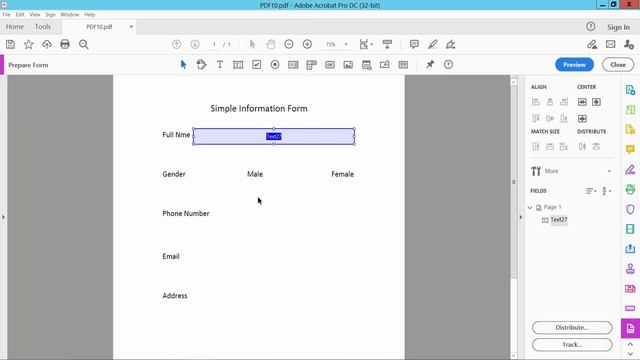640x360 pixels.
Task: Go to the next page with the down arrow
Action: pos(195,44)
